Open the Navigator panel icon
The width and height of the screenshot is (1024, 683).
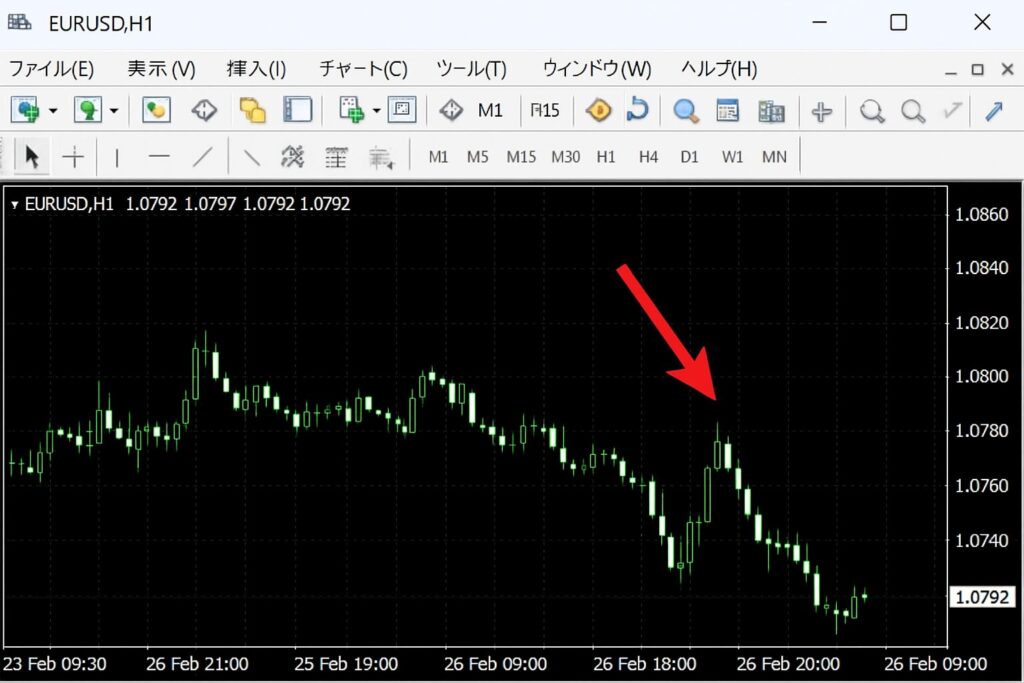(x=252, y=110)
